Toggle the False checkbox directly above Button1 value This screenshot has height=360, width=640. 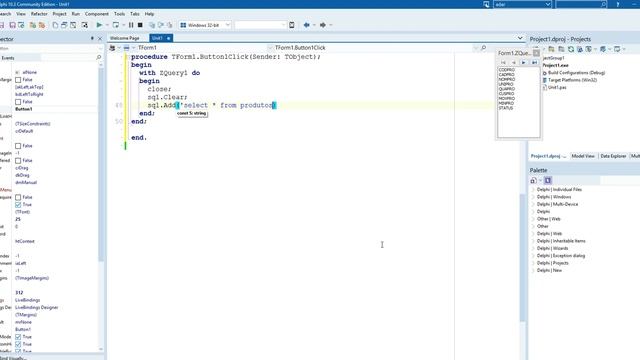(x=18, y=102)
